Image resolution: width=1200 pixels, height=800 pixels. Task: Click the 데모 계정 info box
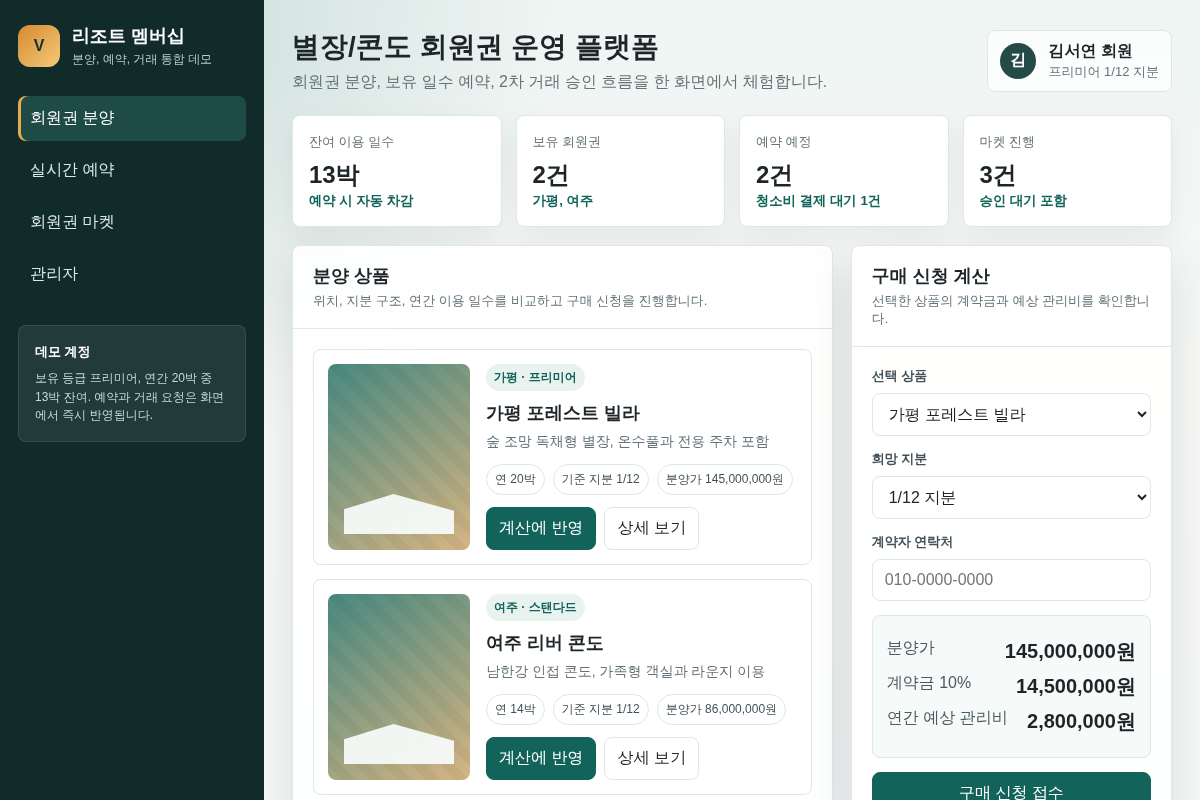click(x=132, y=383)
